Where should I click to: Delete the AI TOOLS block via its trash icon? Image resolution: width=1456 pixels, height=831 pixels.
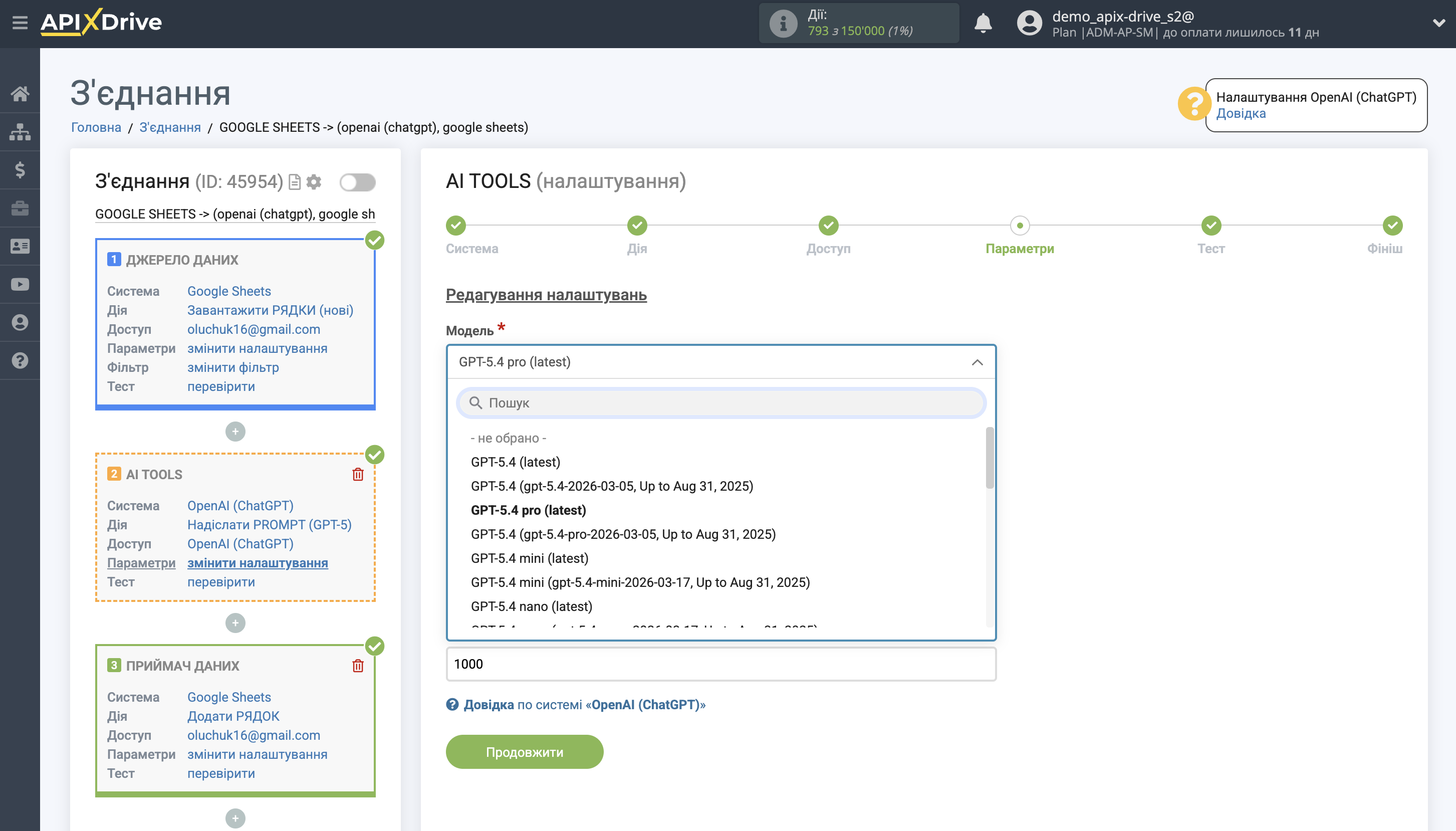(358, 474)
